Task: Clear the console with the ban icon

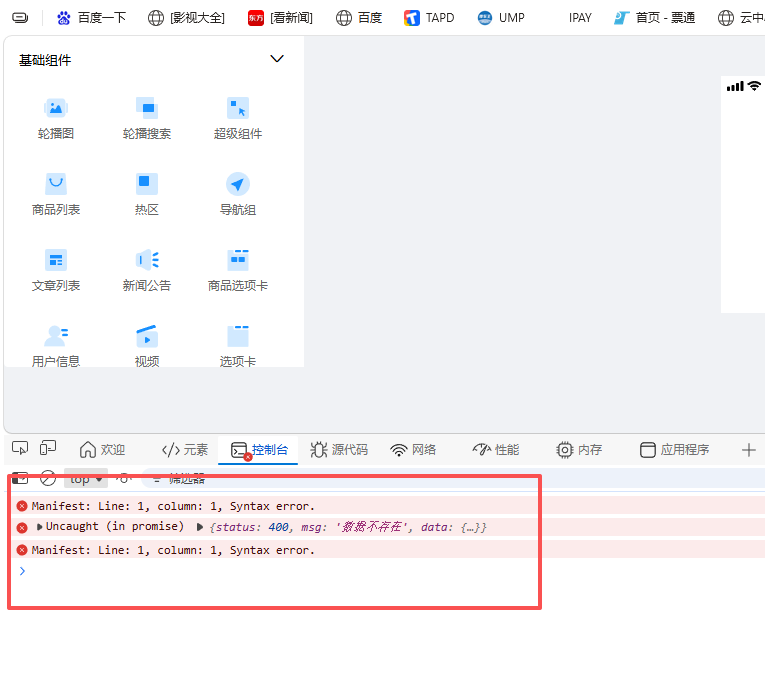Action: coord(48,479)
